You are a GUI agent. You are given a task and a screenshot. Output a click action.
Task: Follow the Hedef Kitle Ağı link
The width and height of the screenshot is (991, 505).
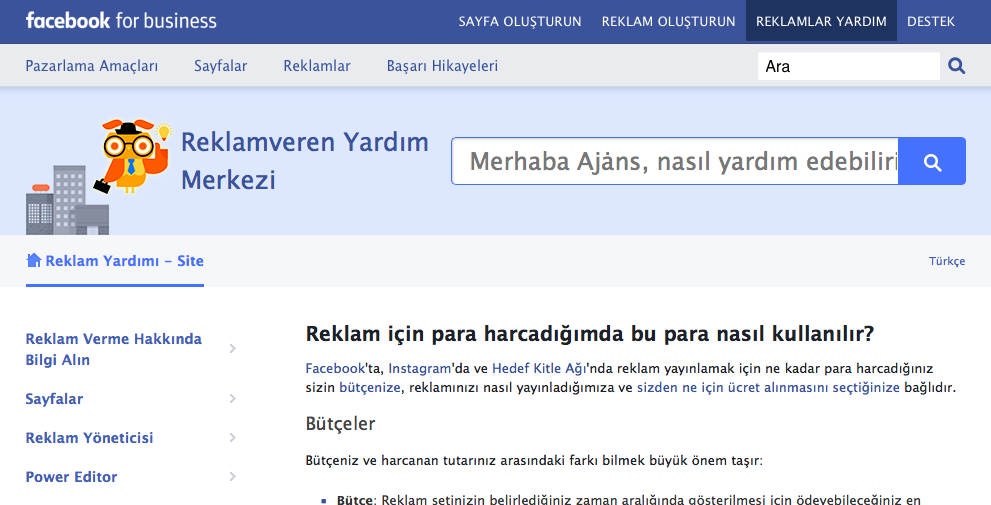[539, 368]
